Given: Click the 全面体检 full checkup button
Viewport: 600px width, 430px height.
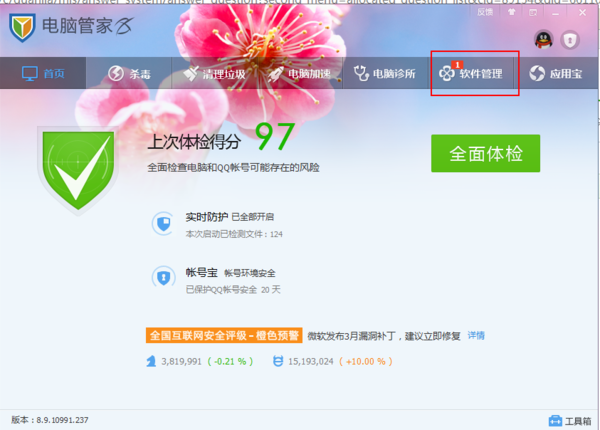Looking at the screenshot, I should (486, 153).
